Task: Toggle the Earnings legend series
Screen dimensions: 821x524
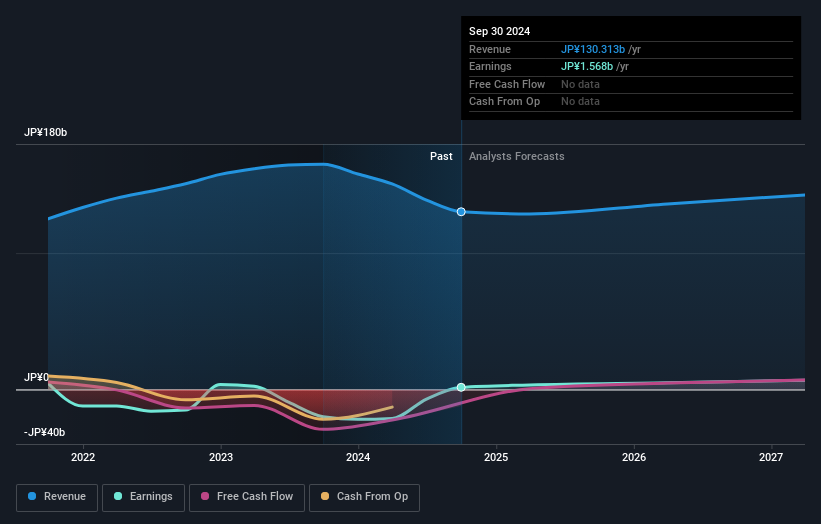Action: (143, 497)
